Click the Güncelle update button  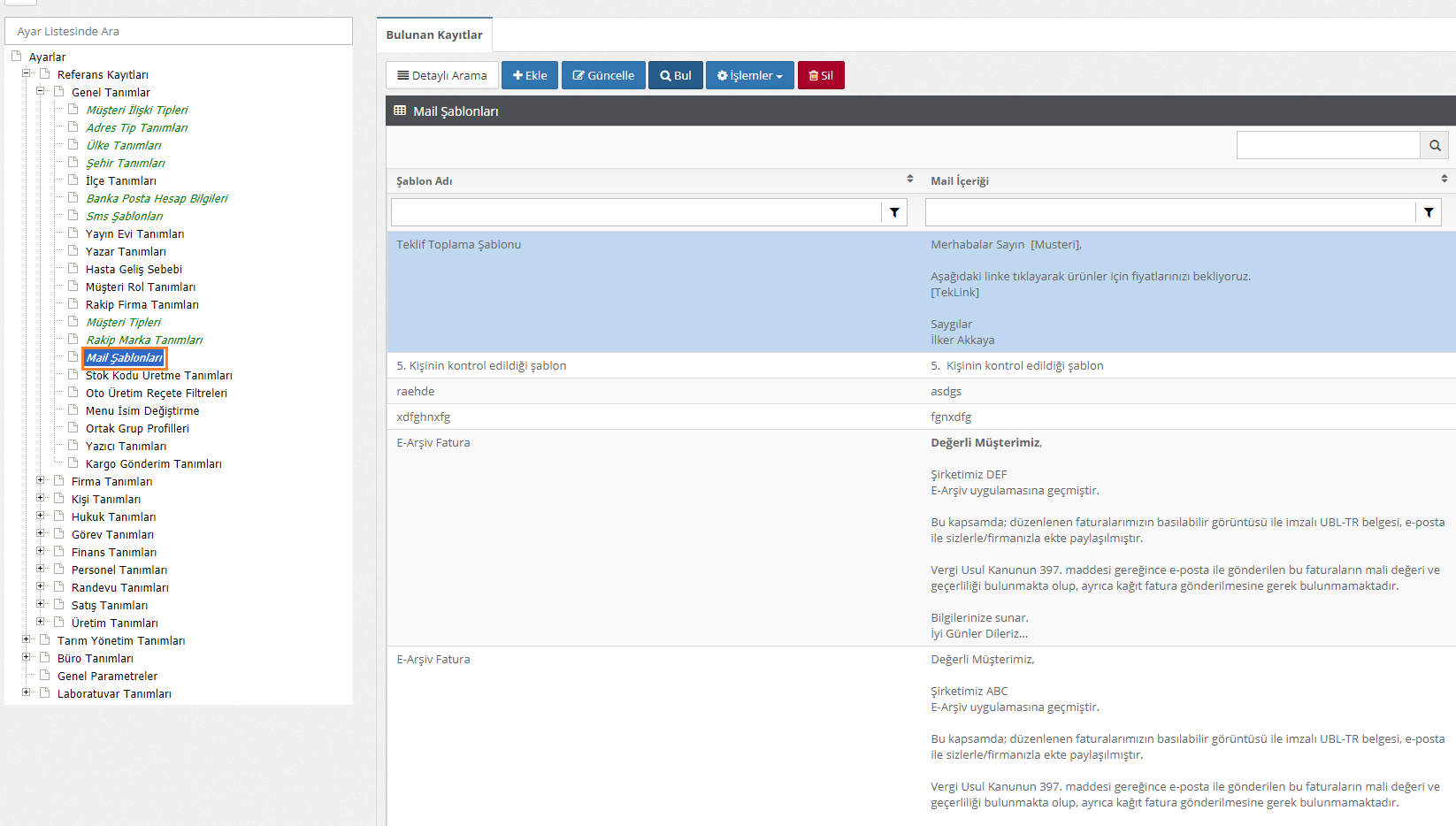(x=603, y=75)
